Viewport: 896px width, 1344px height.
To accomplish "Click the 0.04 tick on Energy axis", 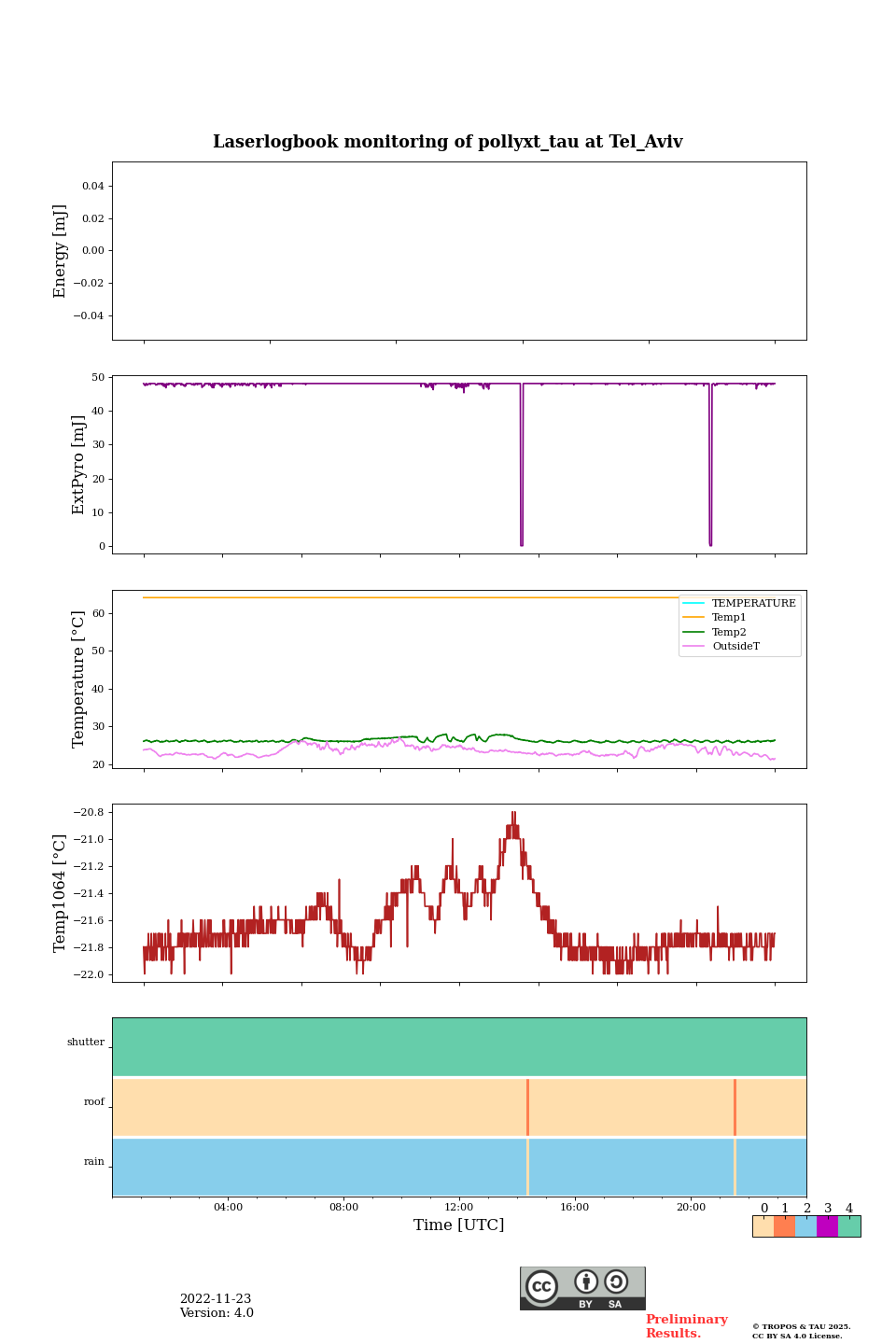I will click(93, 186).
